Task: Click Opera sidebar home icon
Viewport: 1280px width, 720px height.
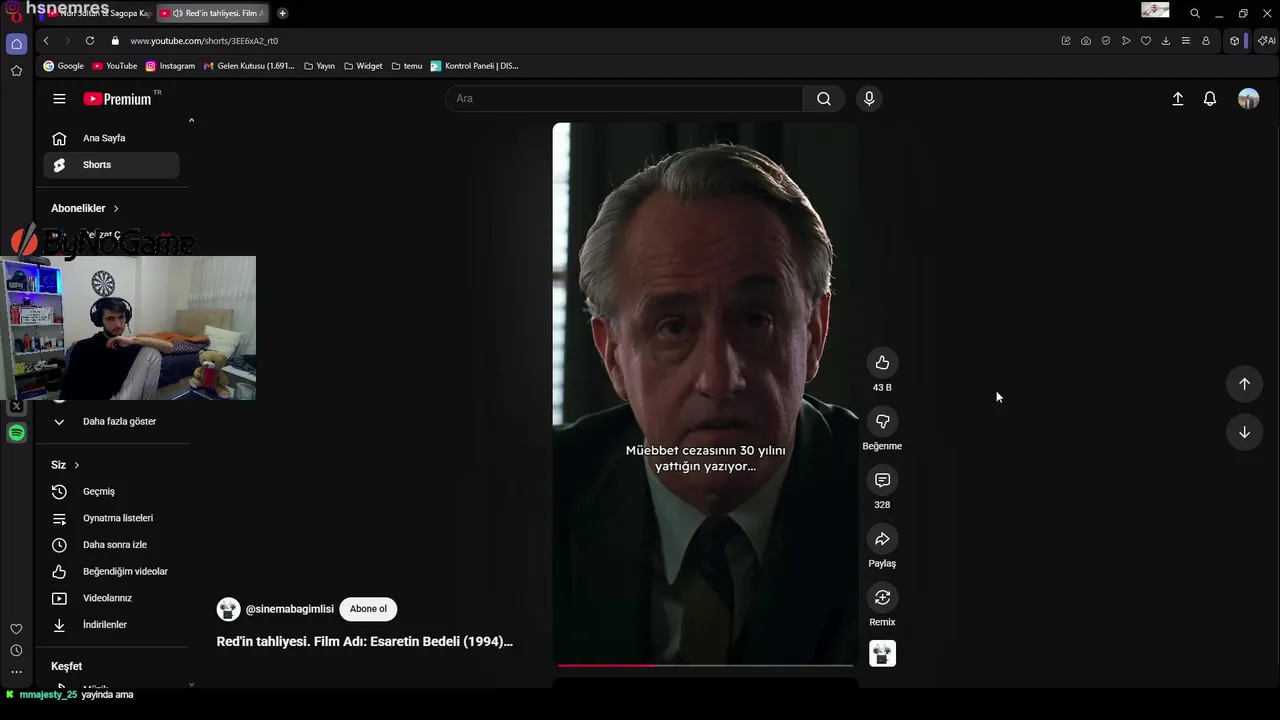Action: [16, 44]
